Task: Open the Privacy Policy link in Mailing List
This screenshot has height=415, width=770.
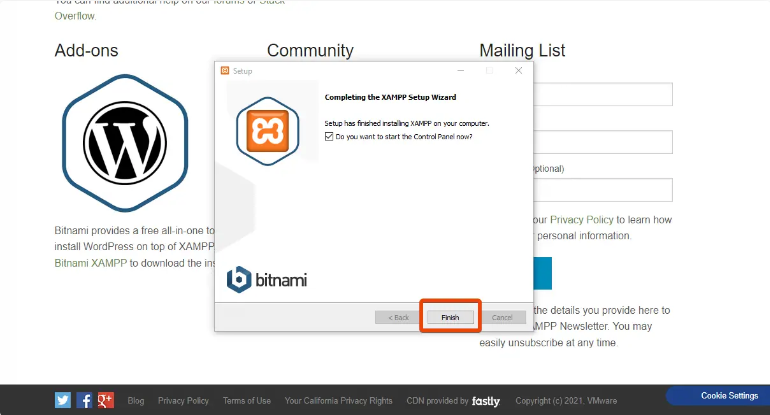Action: click(586, 219)
